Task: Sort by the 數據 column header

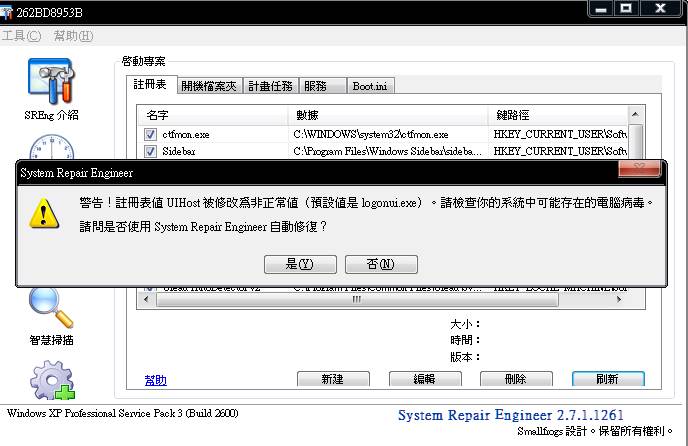Action: coord(388,115)
